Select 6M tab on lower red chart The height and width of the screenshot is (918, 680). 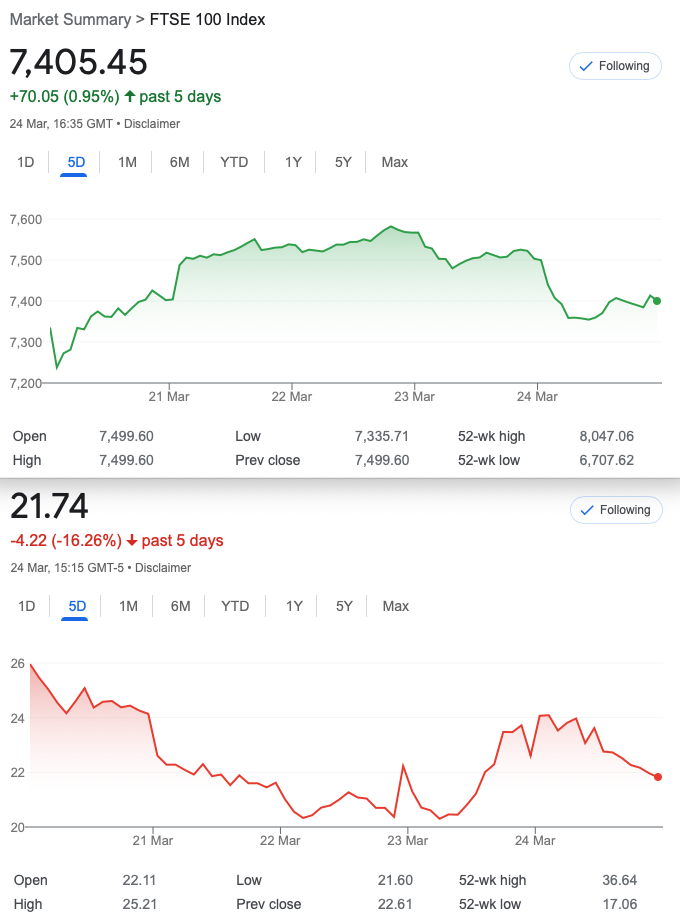[180, 606]
